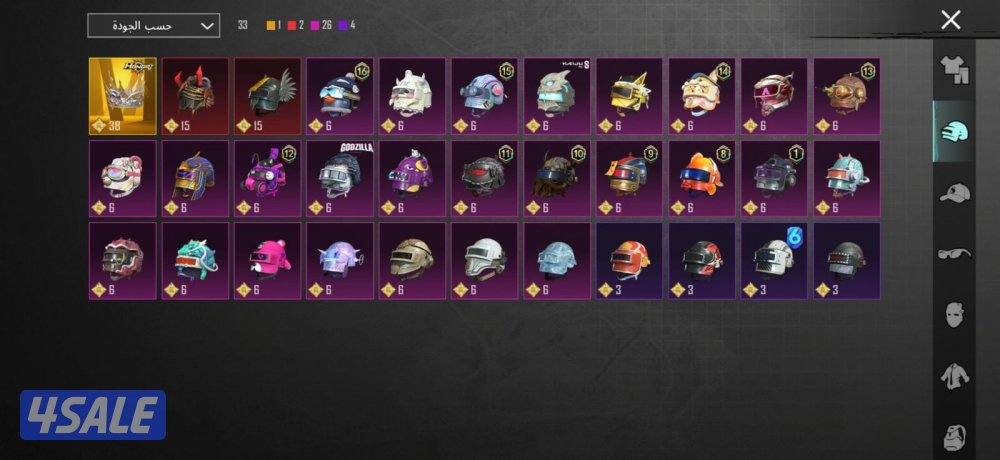Select the Godzilla-labeled helmet
This screenshot has height=460, width=1000.
(340, 179)
